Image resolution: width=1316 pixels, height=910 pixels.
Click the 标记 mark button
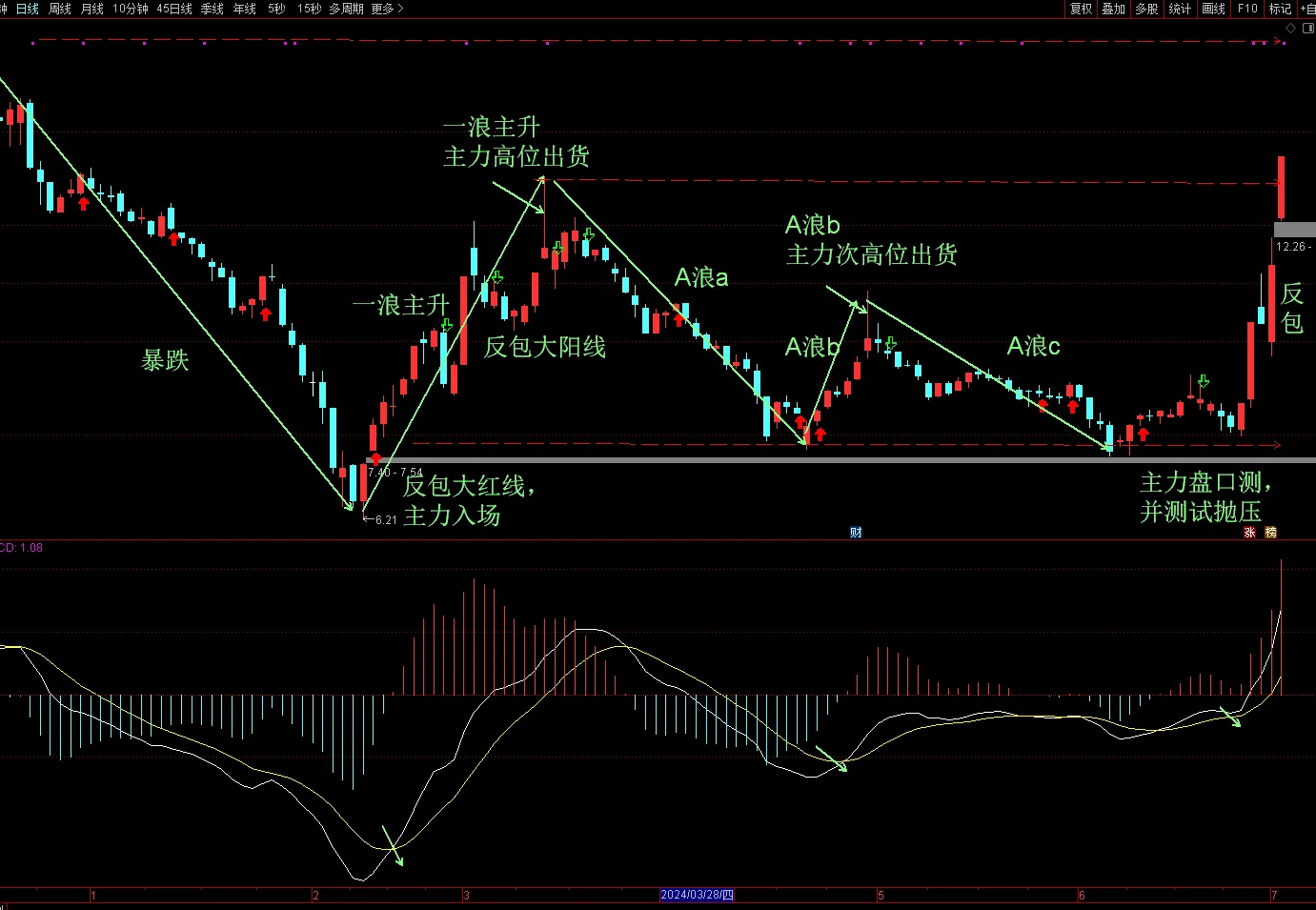coord(1280,9)
